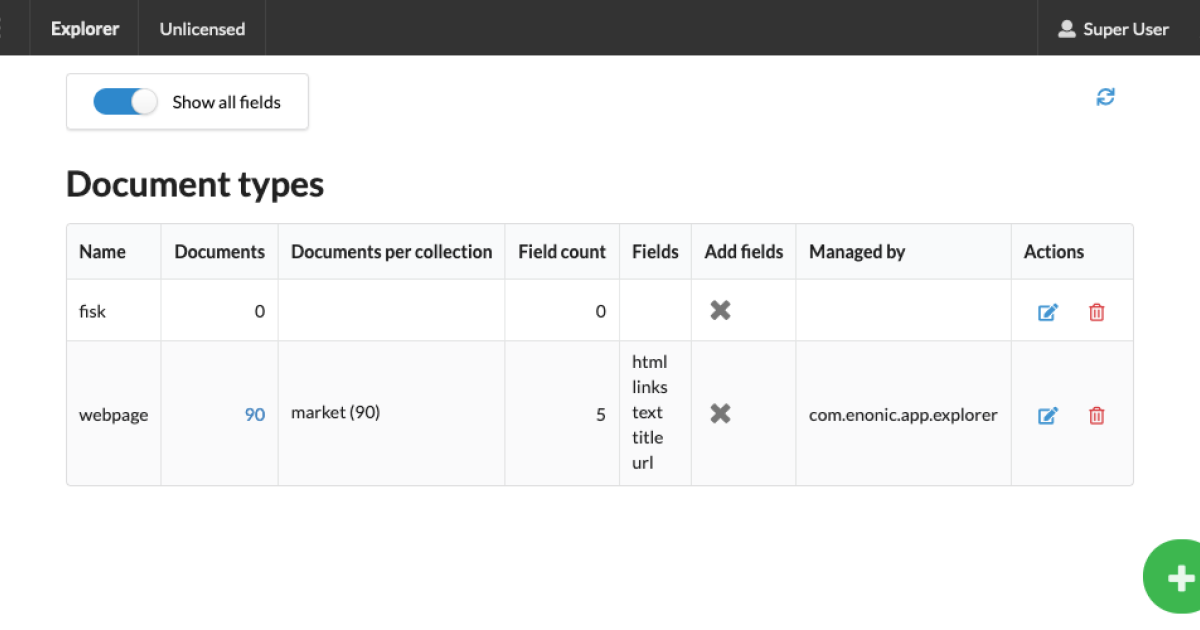This screenshot has height=630, width=1200.
Task: Click the Documents column header
Action: pos(219,251)
